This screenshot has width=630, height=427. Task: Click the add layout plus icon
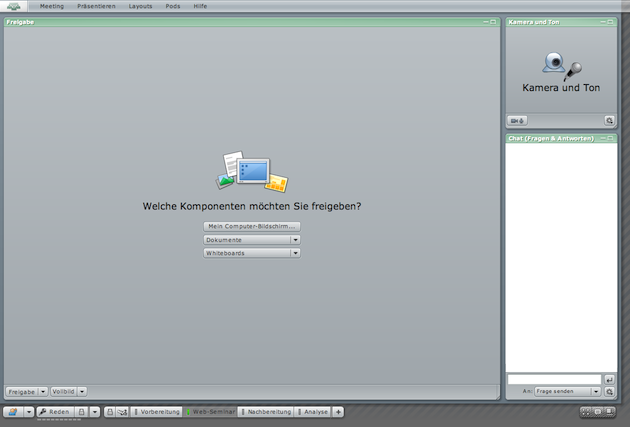coord(338,412)
